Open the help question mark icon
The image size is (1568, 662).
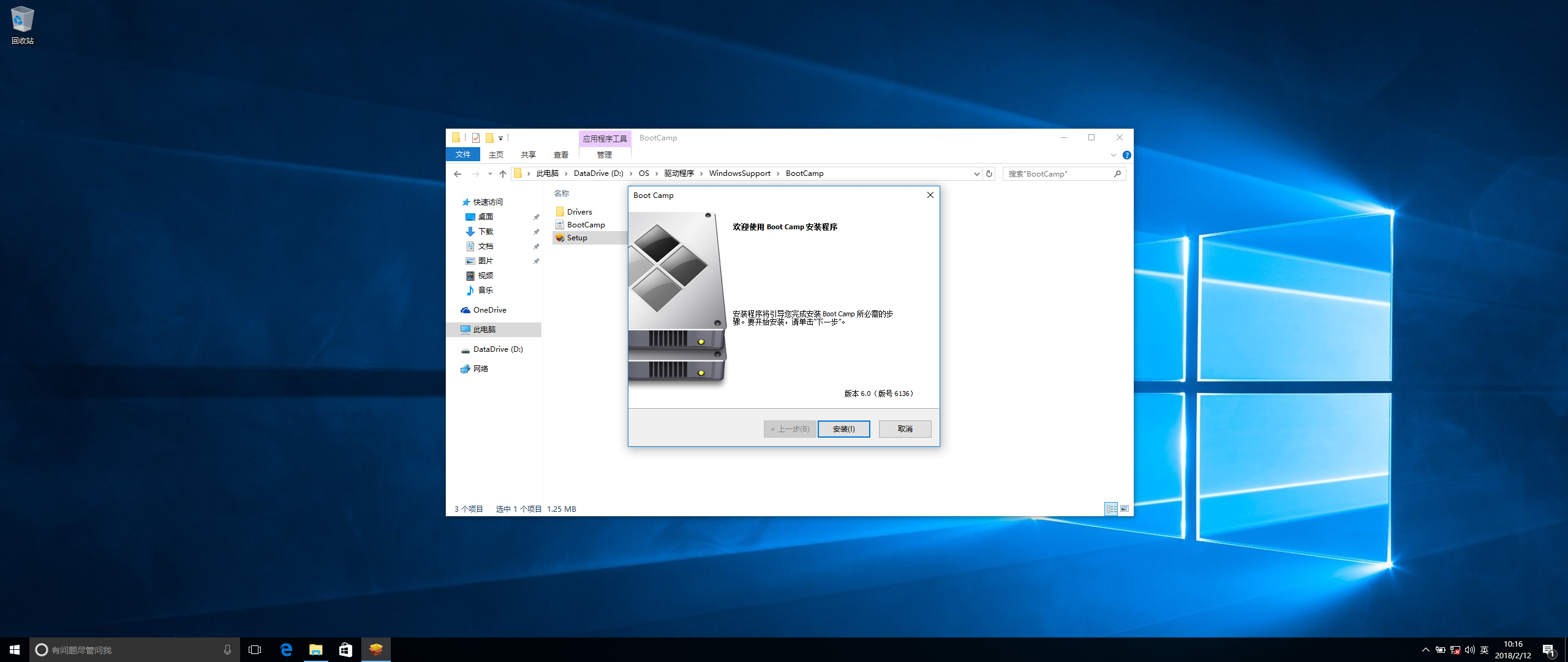[x=1126, y=155]
